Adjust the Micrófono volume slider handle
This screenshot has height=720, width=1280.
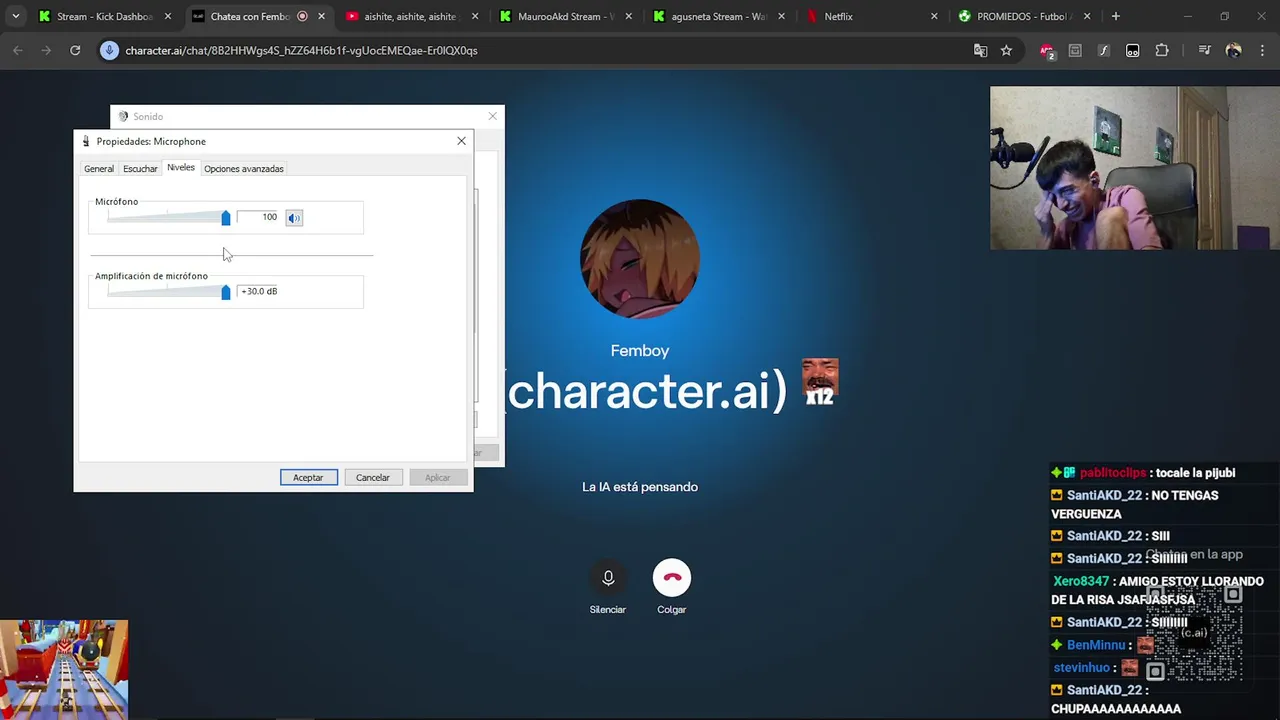226,217
